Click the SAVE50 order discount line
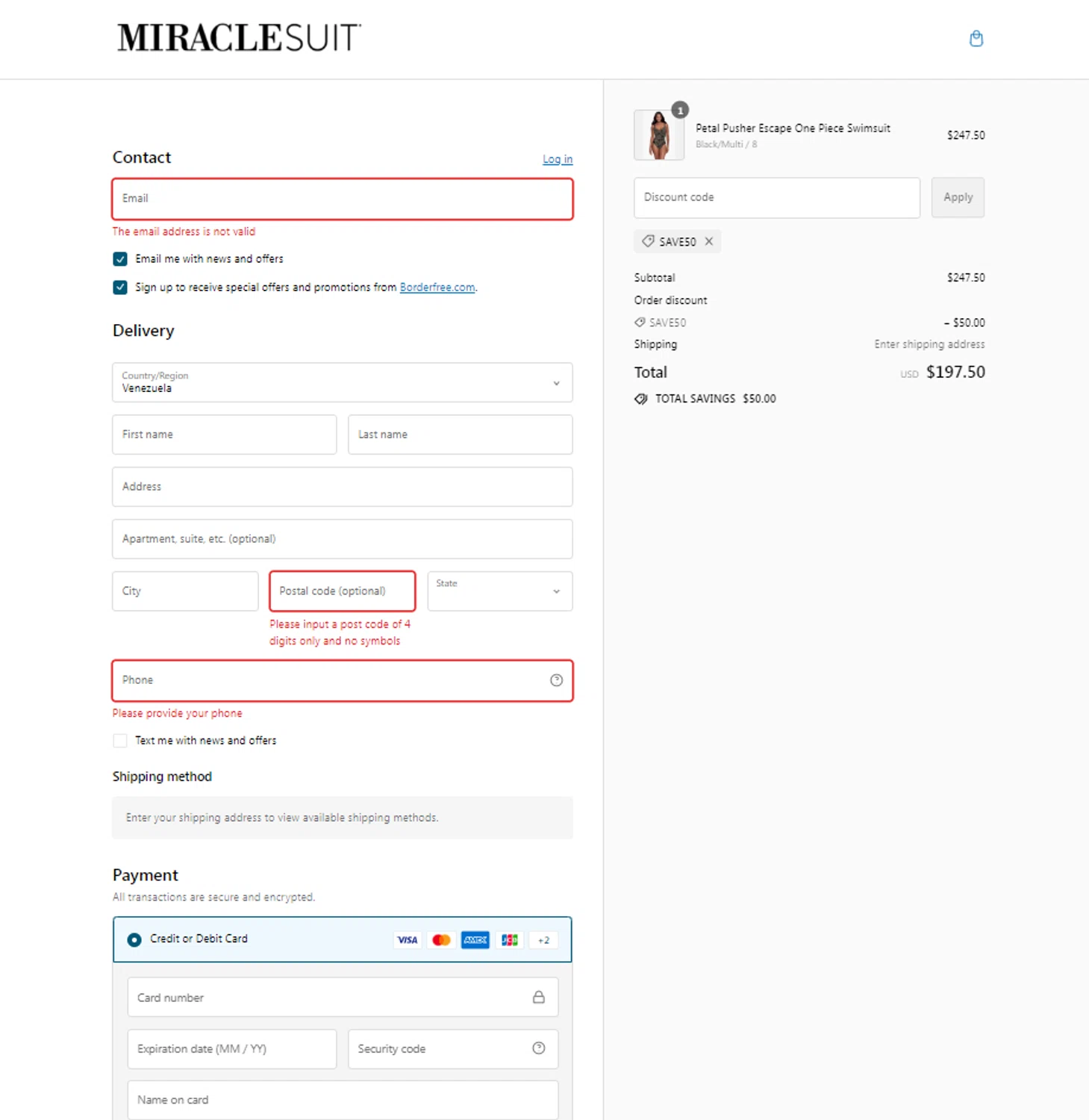Screen dimensions: 1089x1120 click(809, 323)
